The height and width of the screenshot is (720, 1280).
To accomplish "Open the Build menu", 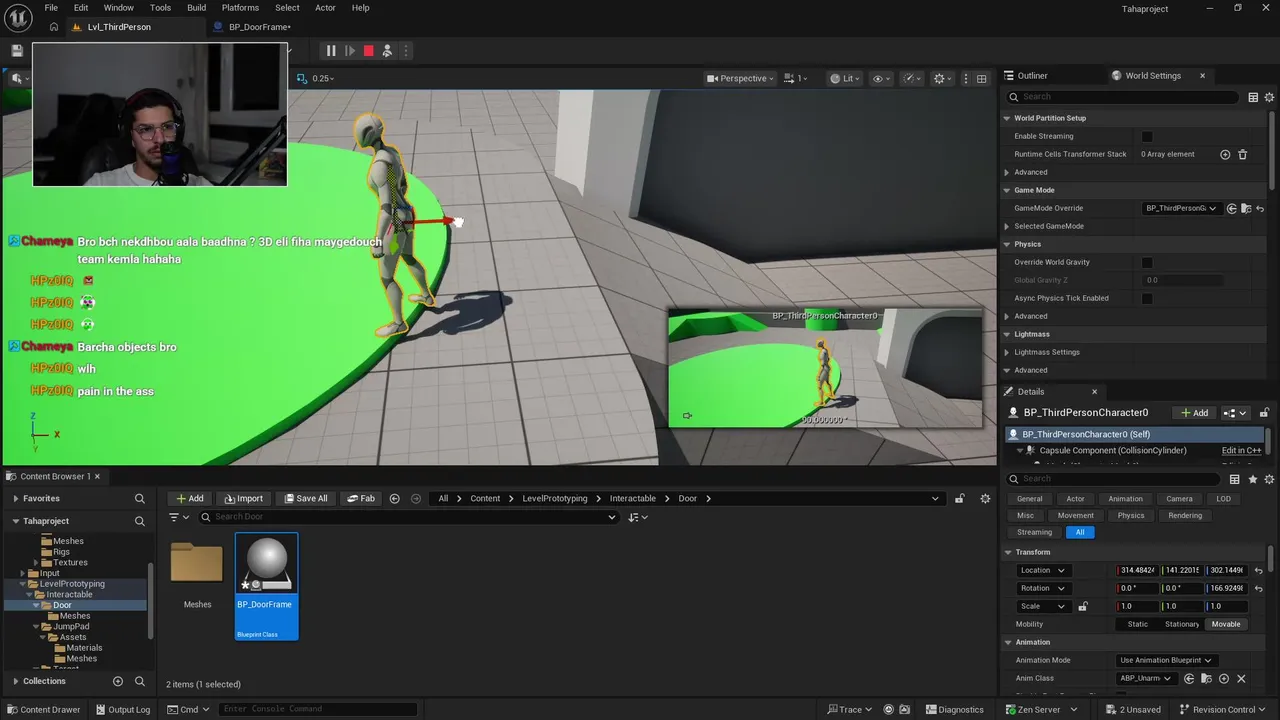I will [196, 8].
